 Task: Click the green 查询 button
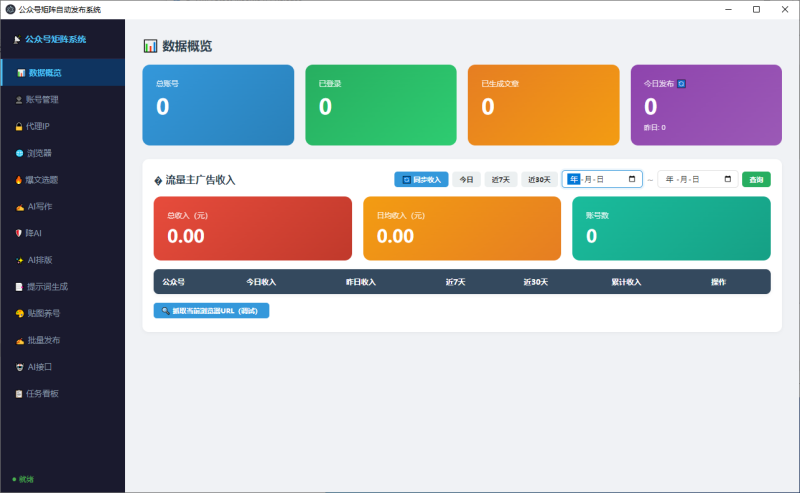click(756, 180)
